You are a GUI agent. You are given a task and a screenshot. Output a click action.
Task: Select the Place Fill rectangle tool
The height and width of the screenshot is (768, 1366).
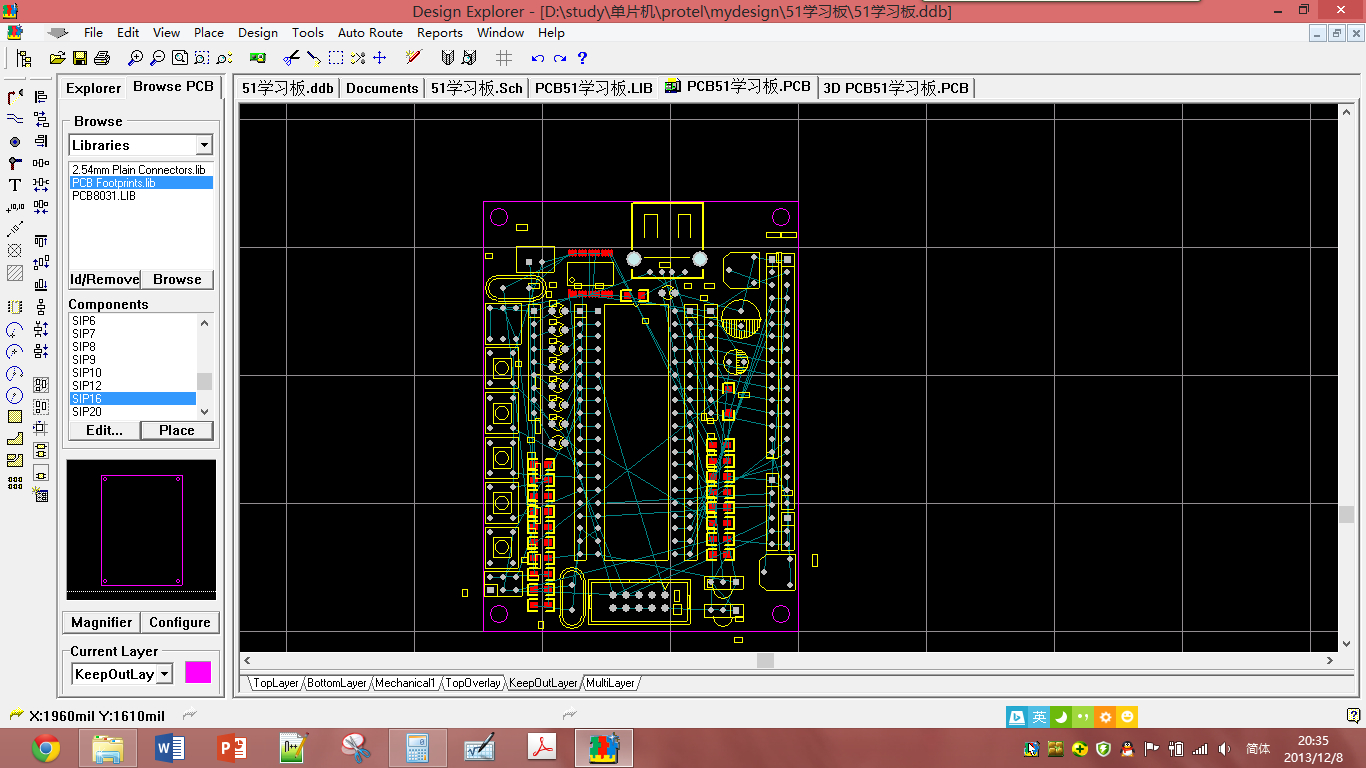[15, 416]
